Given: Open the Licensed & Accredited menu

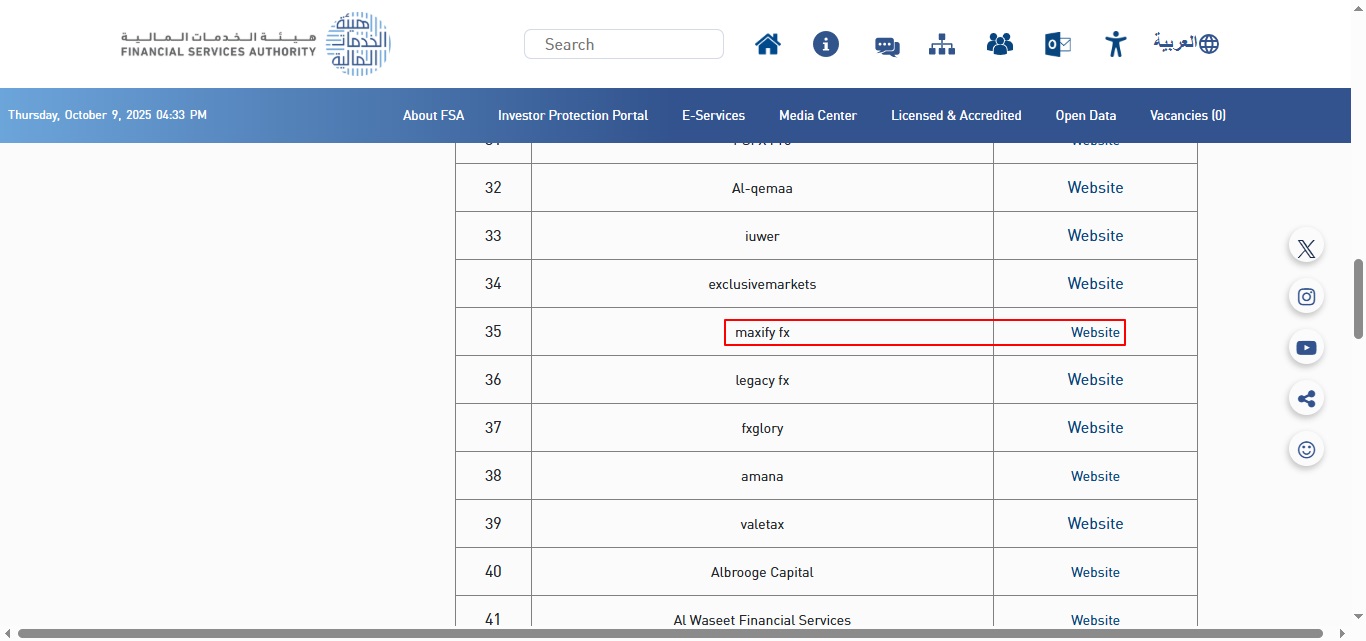Looking at the screenshot, I should pyautogui.click(x=956, y=116).
